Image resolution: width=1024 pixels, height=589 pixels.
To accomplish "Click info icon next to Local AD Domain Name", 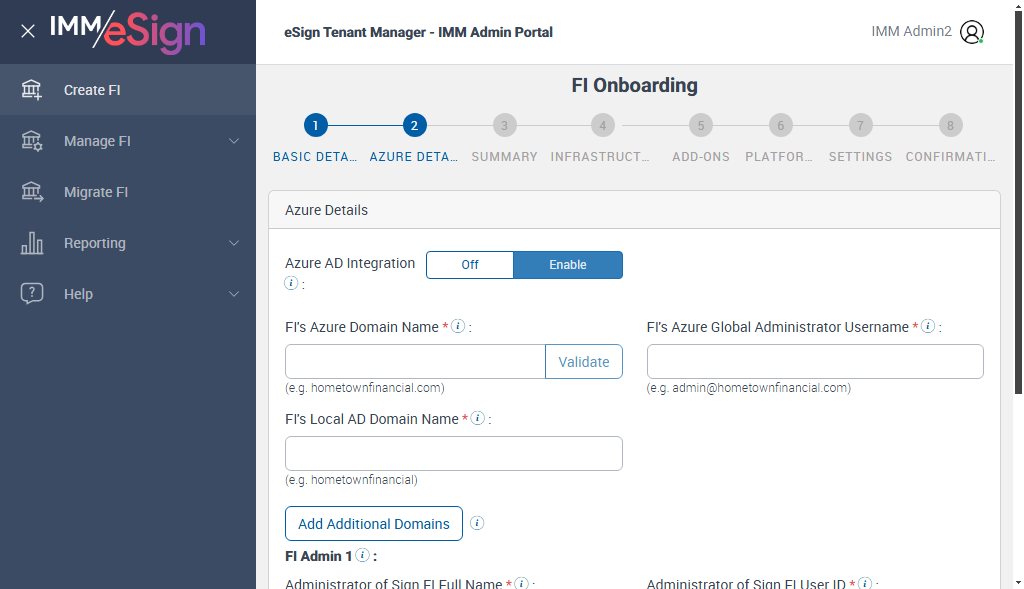I will point(478,418).
